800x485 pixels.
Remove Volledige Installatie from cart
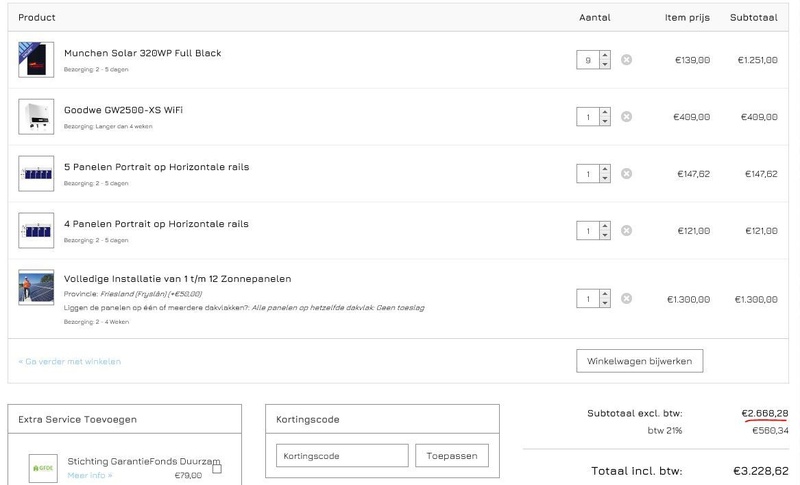click(x=626, y=299)
